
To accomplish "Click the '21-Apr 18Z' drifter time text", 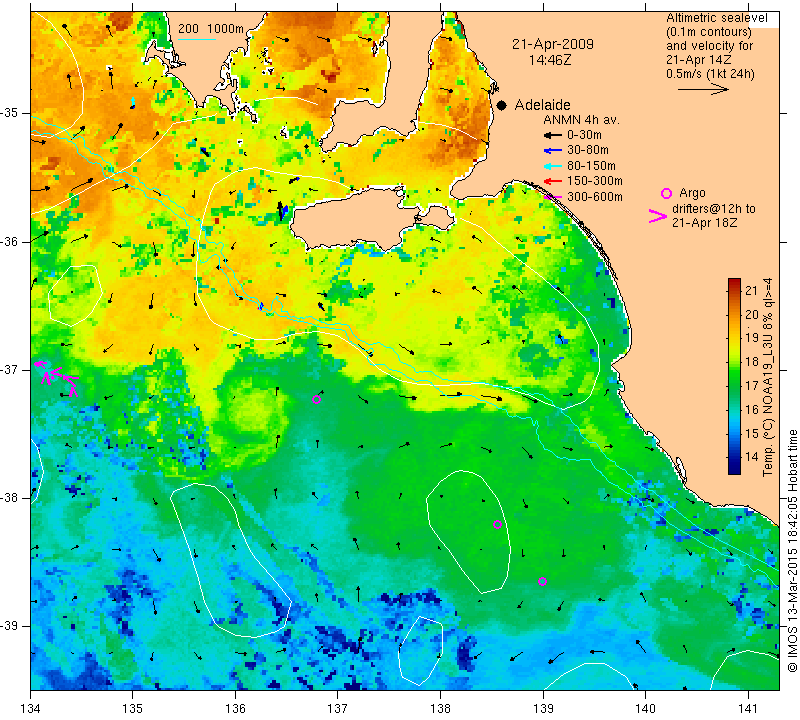I will click(705, 223).
